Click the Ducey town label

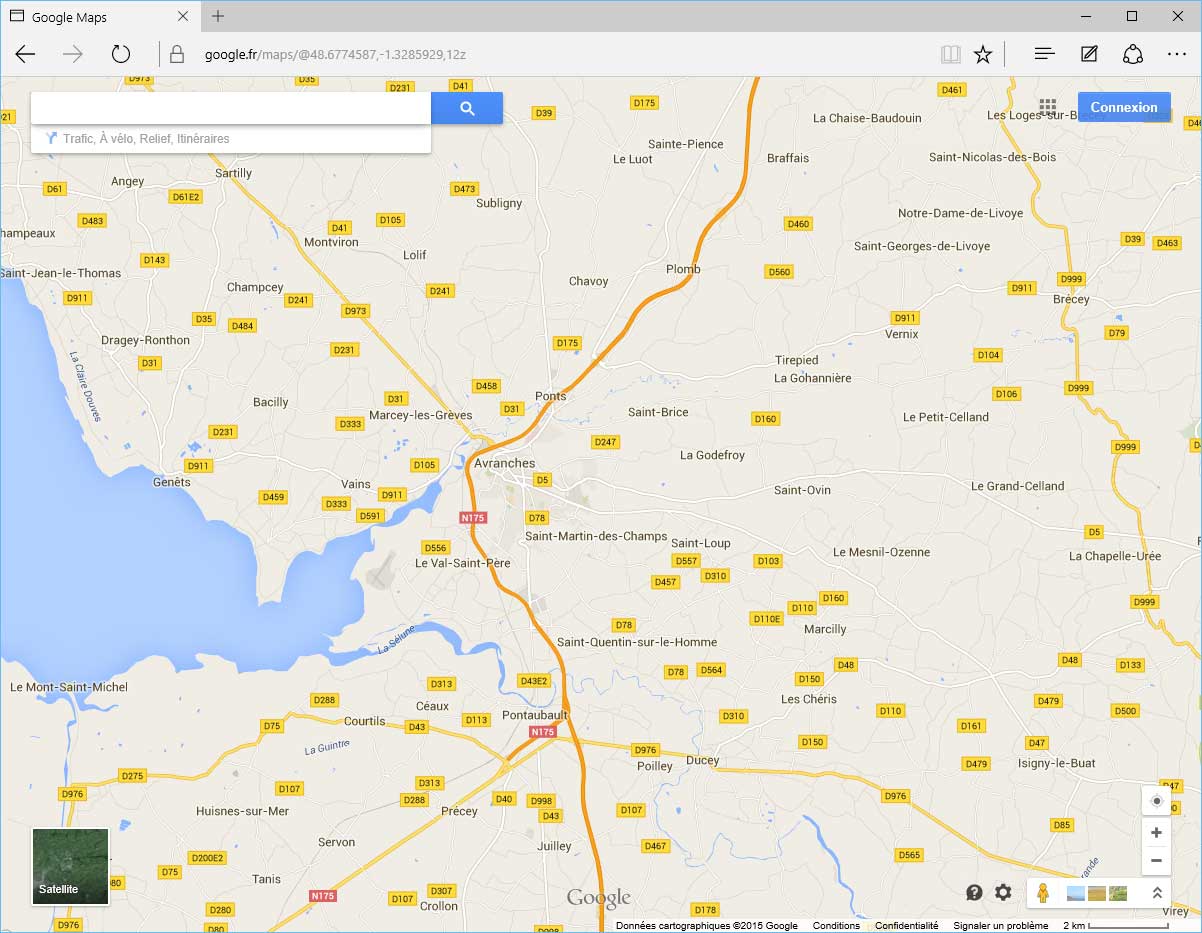click(x=703, y=760)
